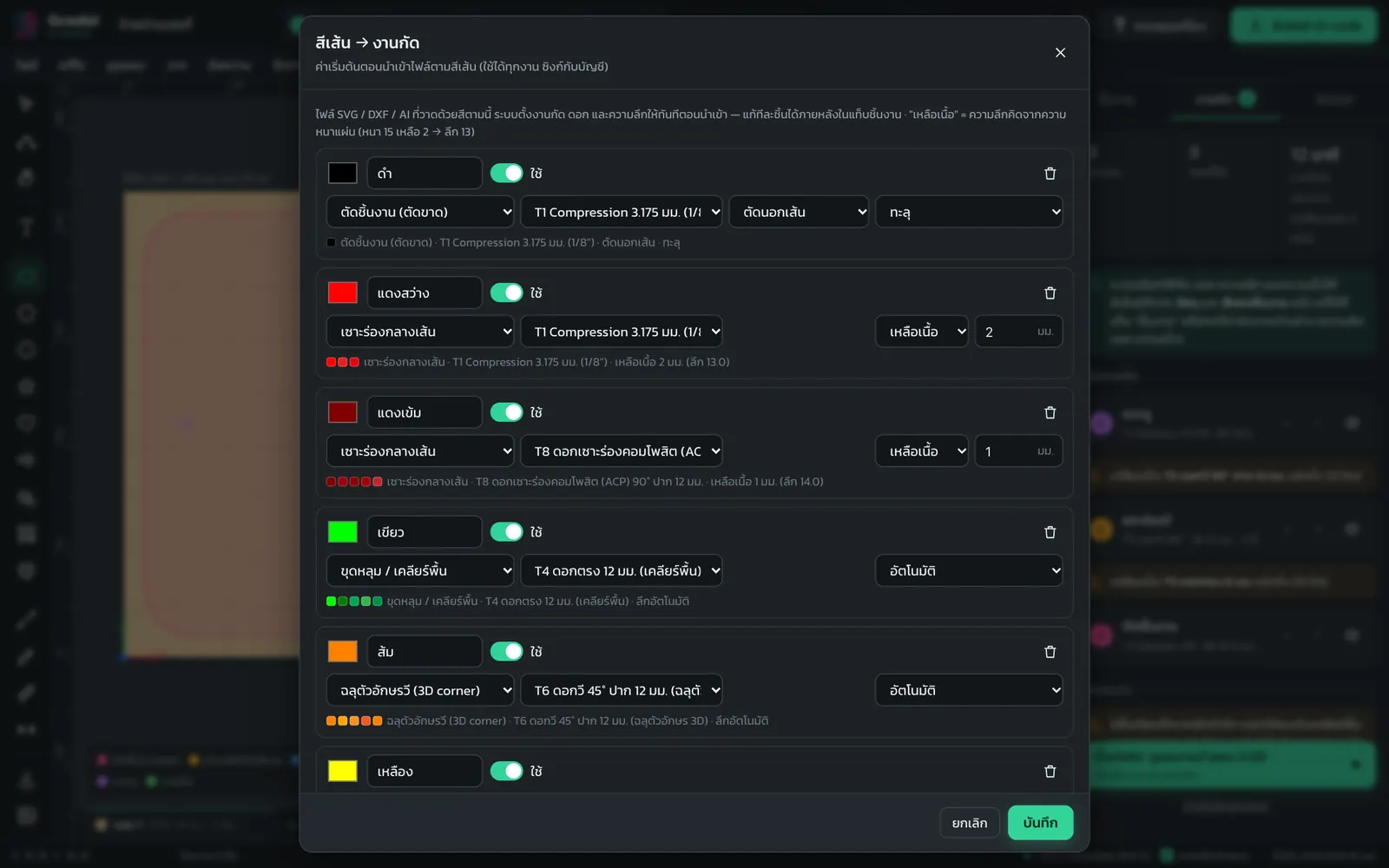Open the T8 ดอกเซาะร่องคอมโพสิต tool dropdown

tap(622, 451)
